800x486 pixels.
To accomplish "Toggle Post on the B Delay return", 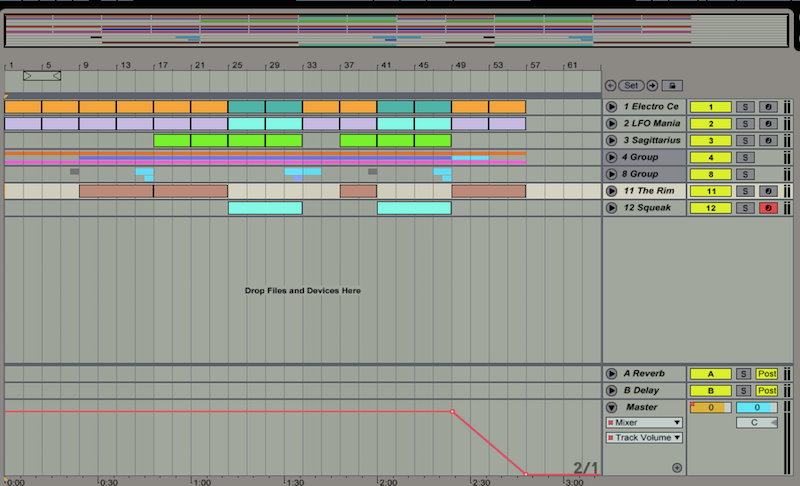I will click(767, 391).
